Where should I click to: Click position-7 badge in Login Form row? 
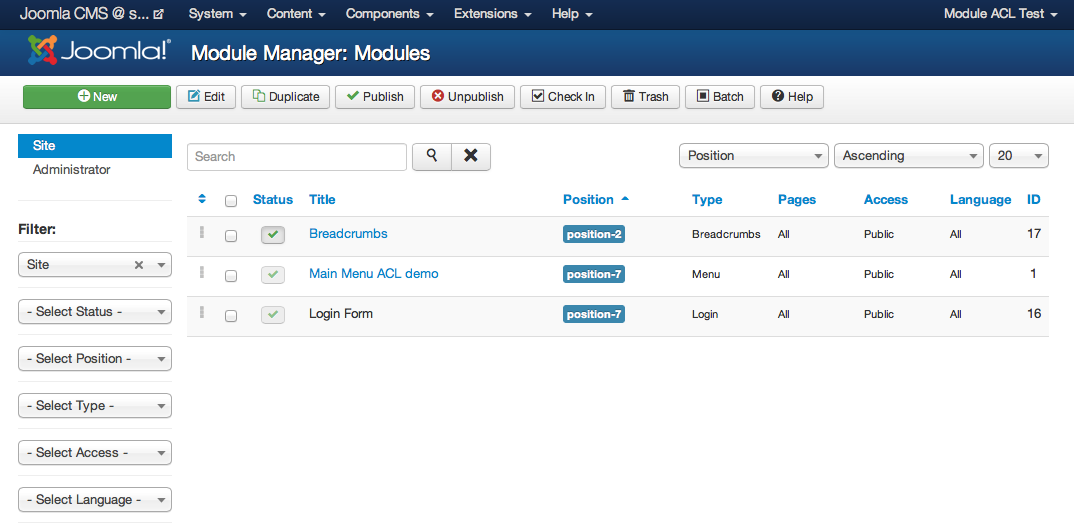coord(594,314)
